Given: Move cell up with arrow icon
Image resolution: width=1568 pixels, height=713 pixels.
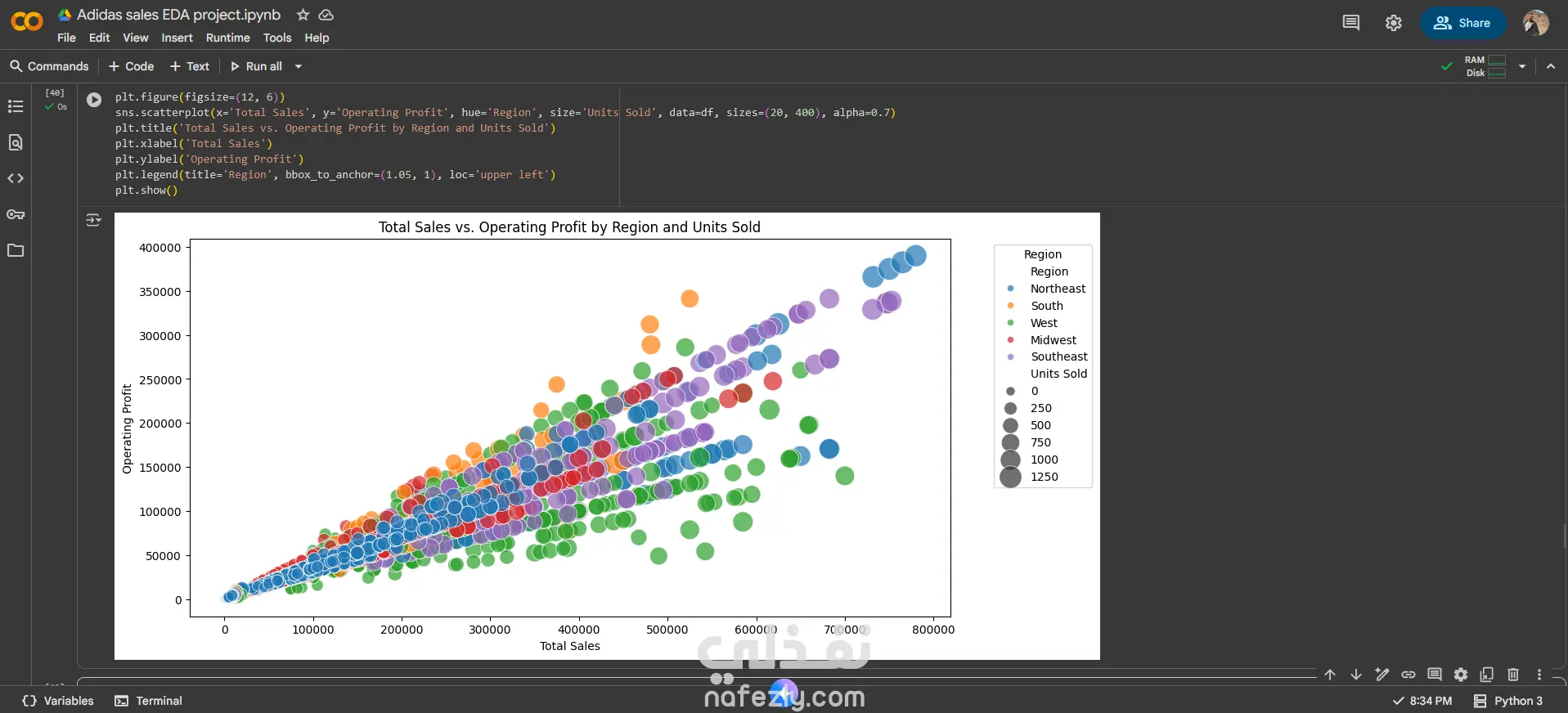Looking at the screenshot, I should 1330,675.
